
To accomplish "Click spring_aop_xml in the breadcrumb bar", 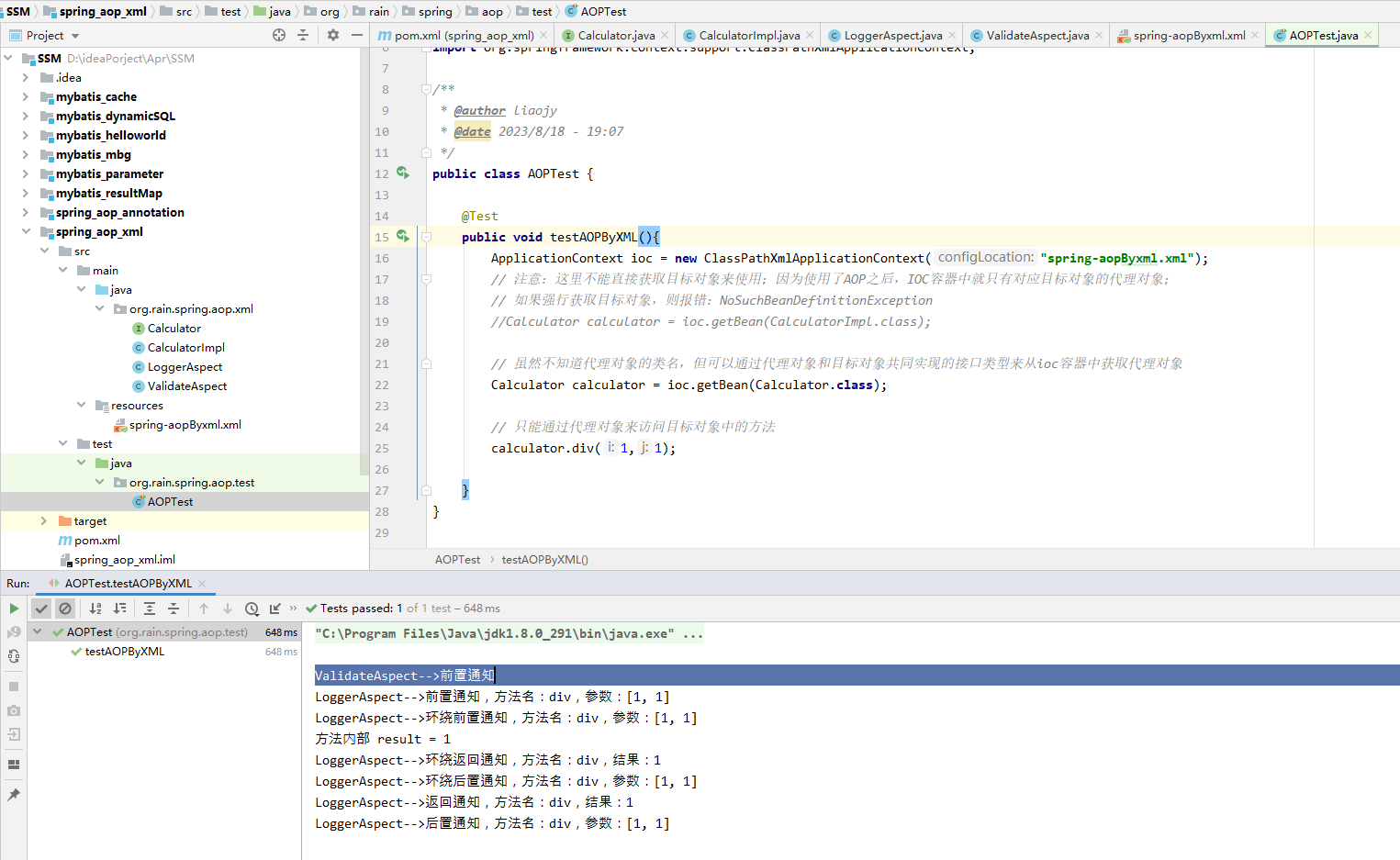I will [102, 11].
